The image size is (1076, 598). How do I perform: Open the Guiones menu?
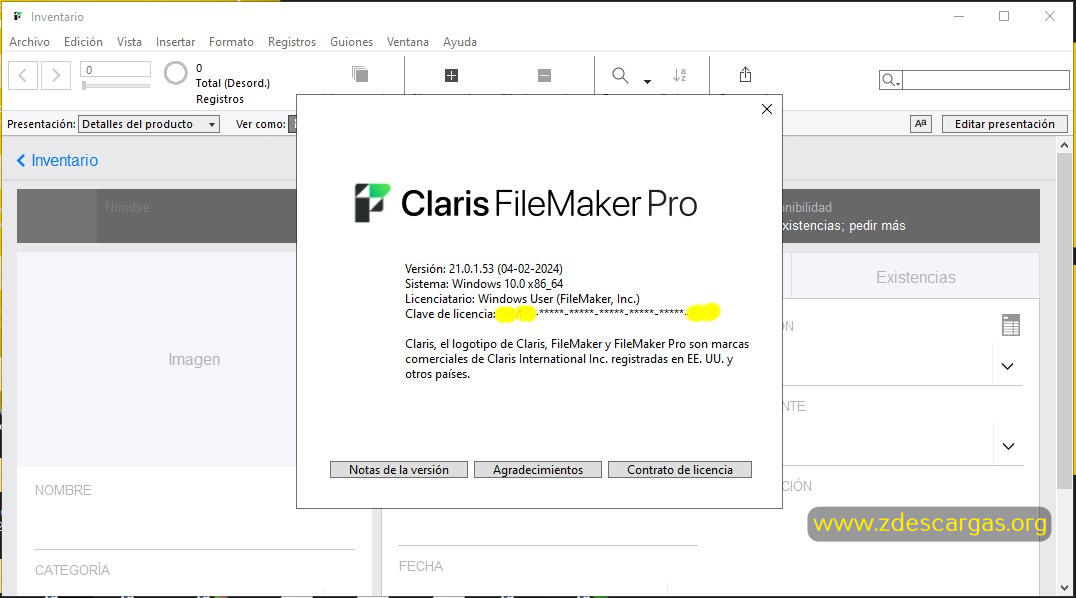351,42
